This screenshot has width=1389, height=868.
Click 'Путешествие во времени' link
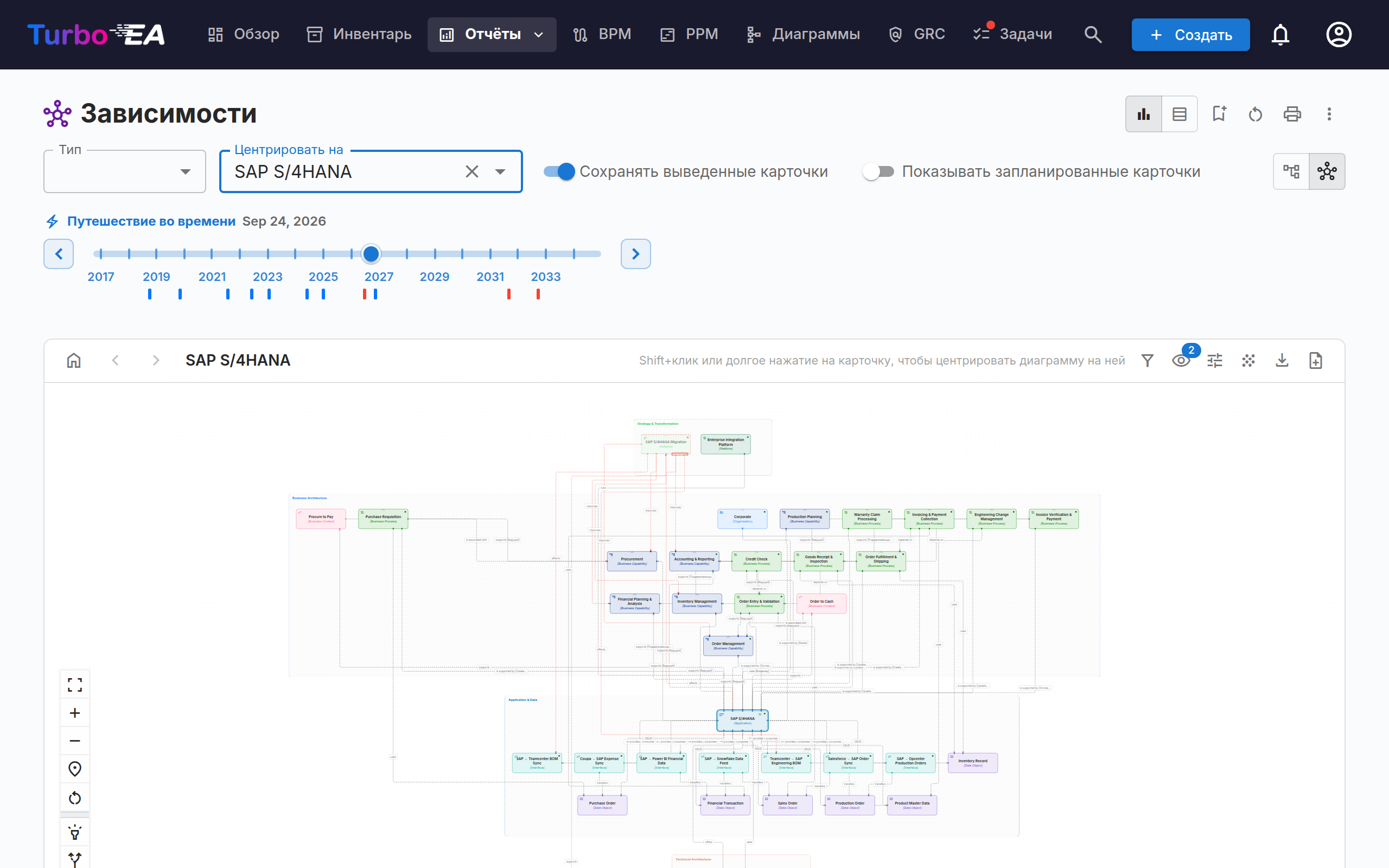pos(151,221)
